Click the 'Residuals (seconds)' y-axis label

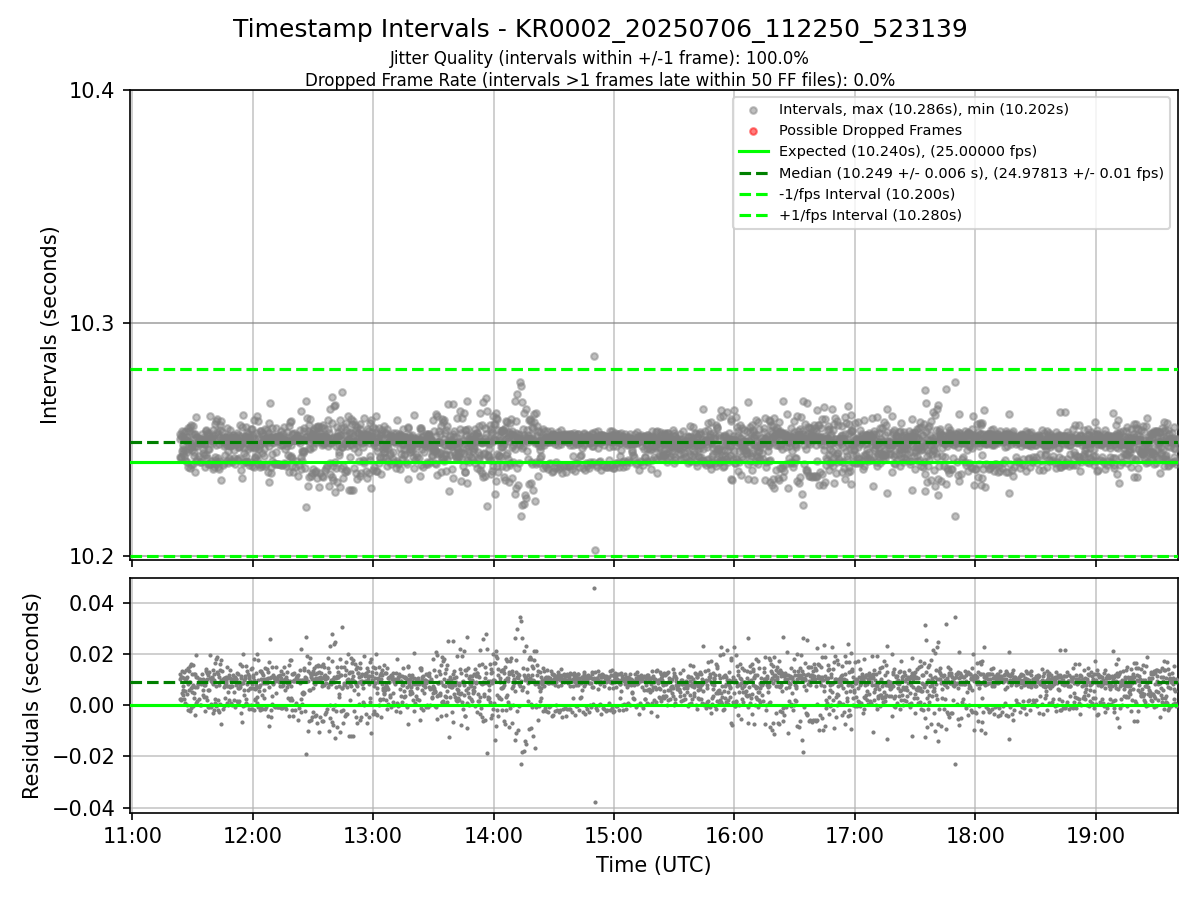click(31, 696)
